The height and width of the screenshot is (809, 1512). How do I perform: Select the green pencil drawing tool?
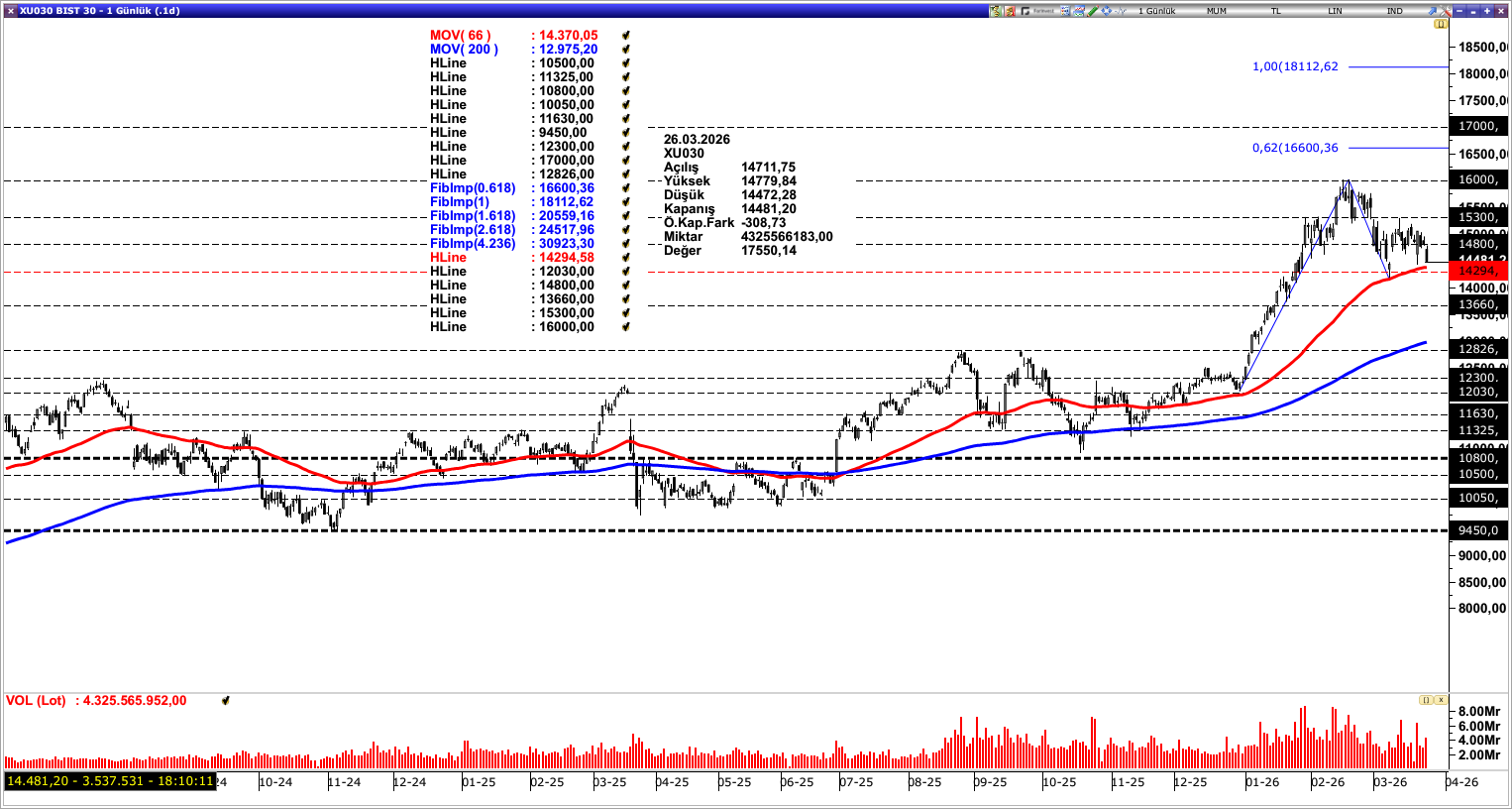point(1092,10)
